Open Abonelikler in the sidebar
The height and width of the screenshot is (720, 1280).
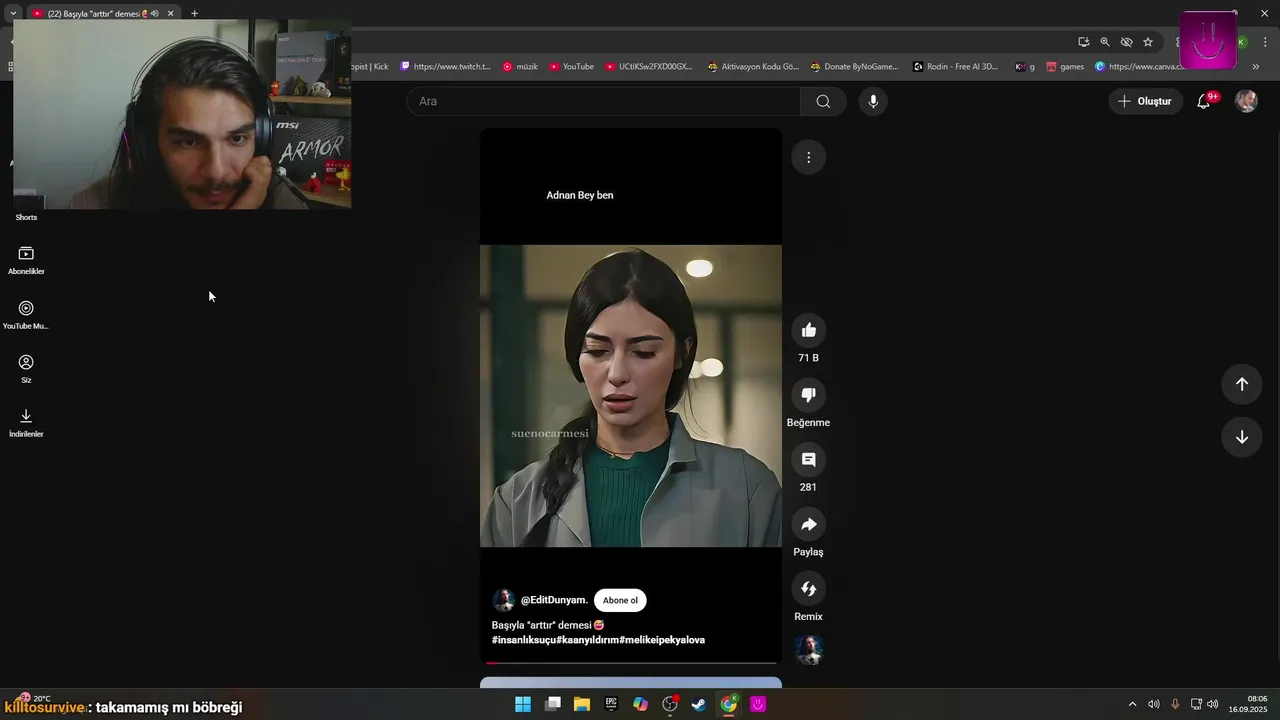pos(26,260)
